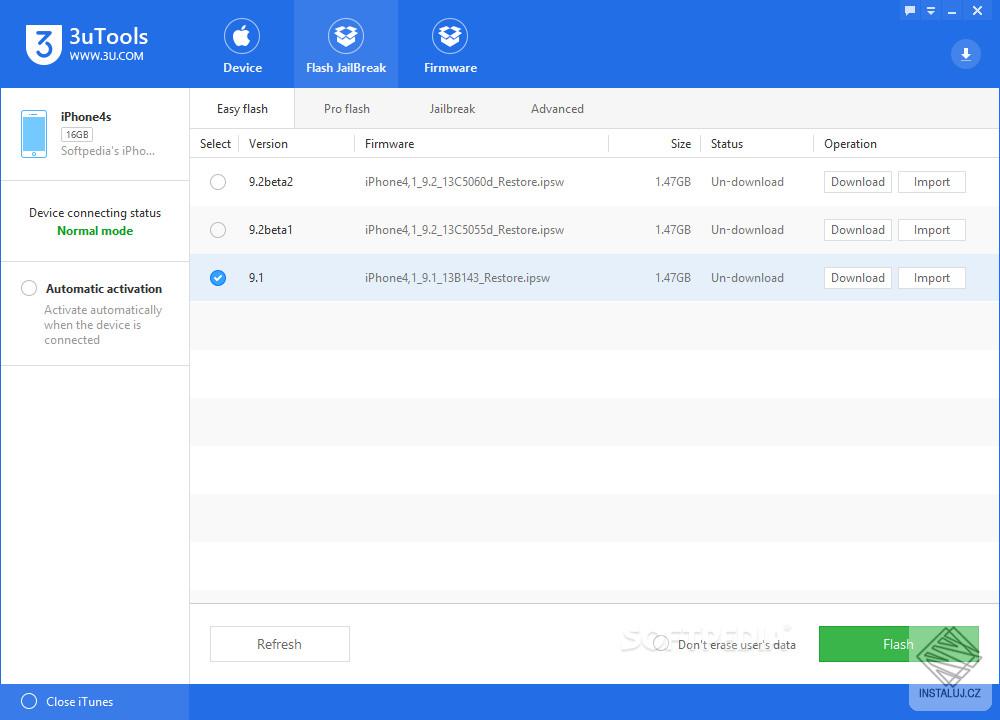Click the iPhone4,1_9.2_13C5055d_Restore.ipsw firmware name

click(464, 230)
